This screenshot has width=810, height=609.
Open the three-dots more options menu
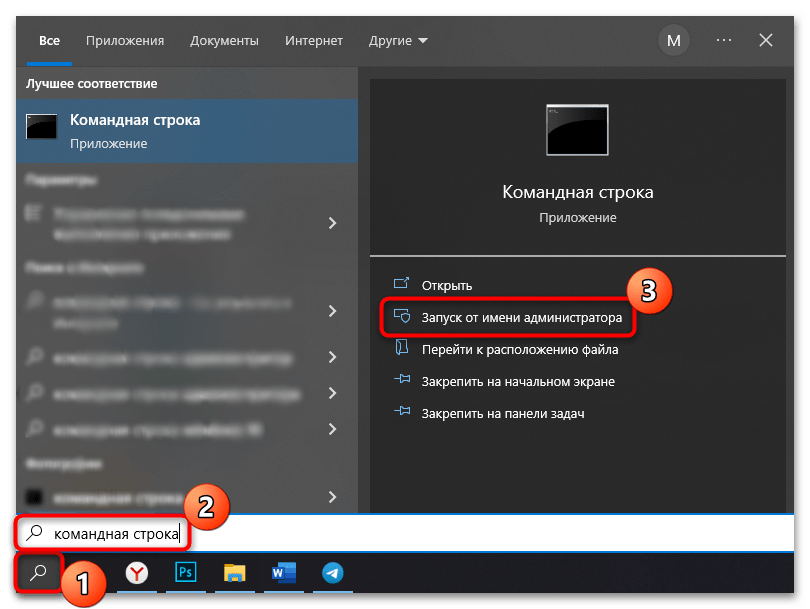(x=724, y=41)
